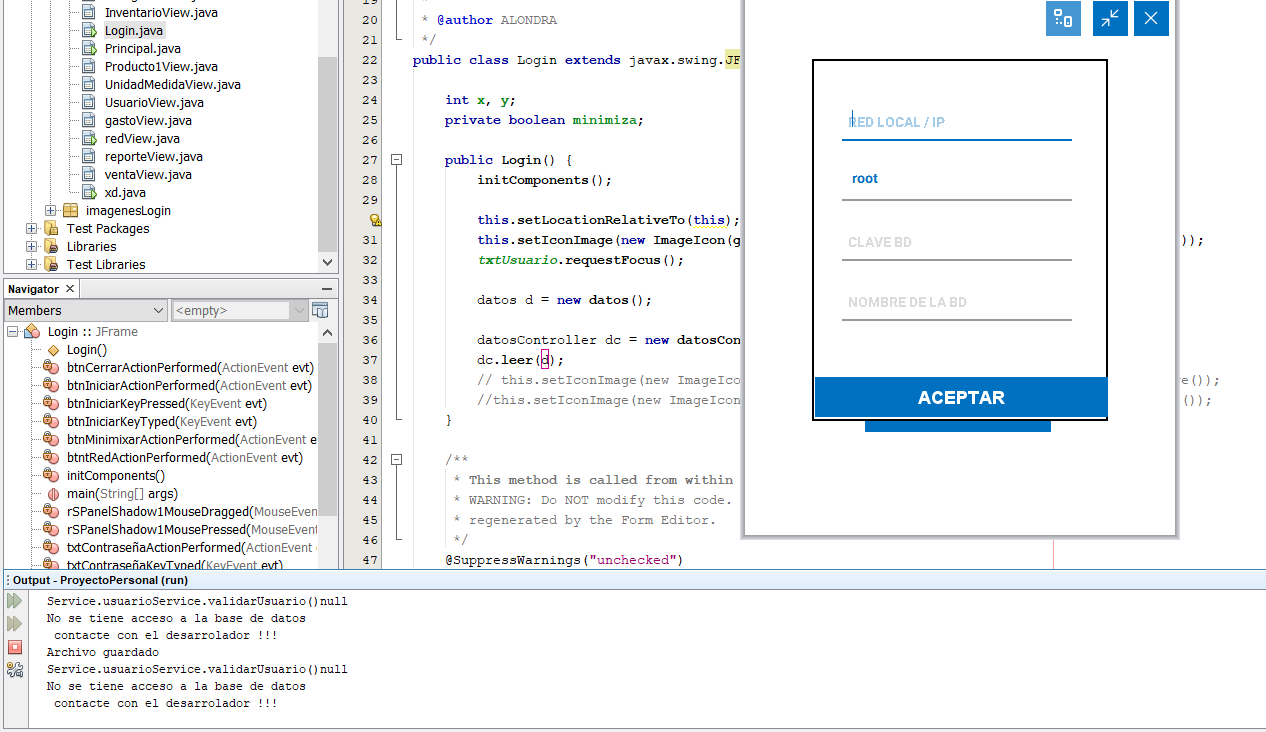
Task: Select the Login() constructor in Navigator
Action: (x=87, y=350)
